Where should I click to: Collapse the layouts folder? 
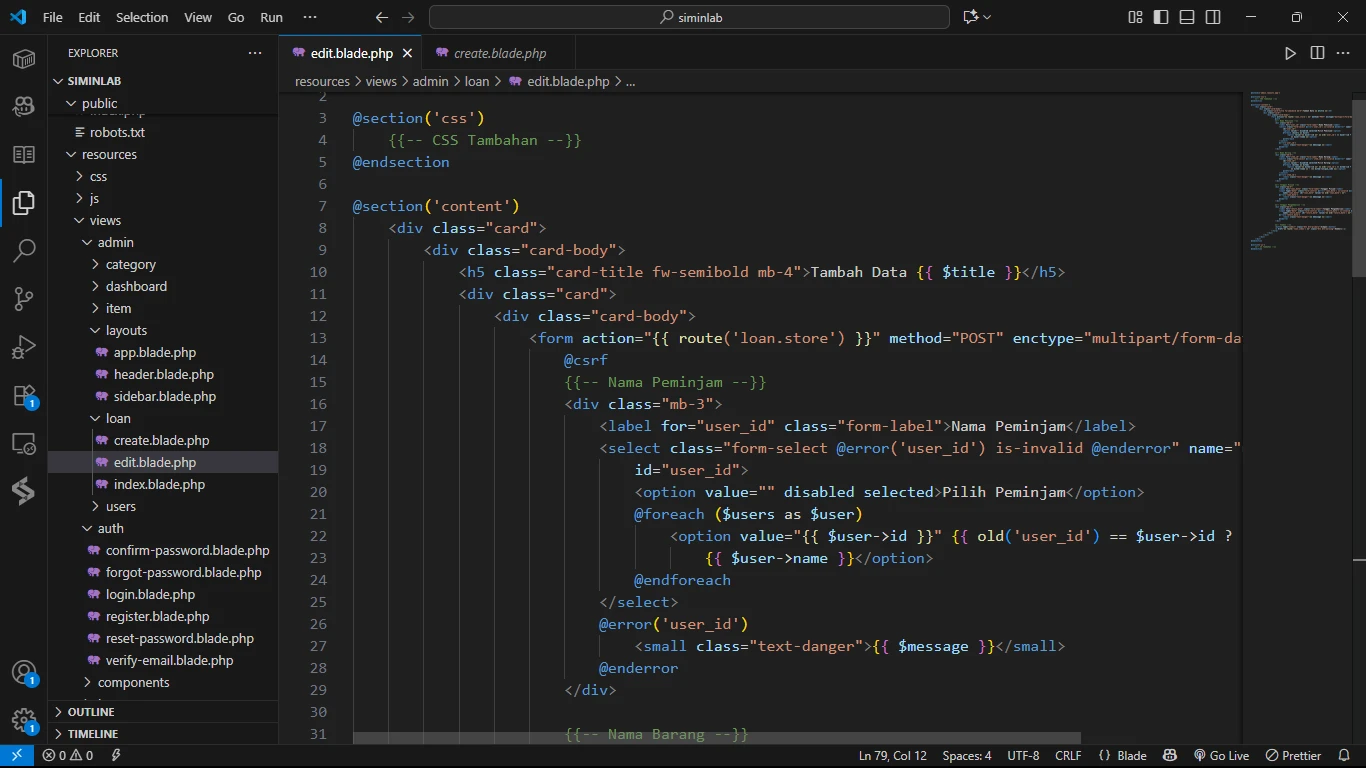pos(126,330)
